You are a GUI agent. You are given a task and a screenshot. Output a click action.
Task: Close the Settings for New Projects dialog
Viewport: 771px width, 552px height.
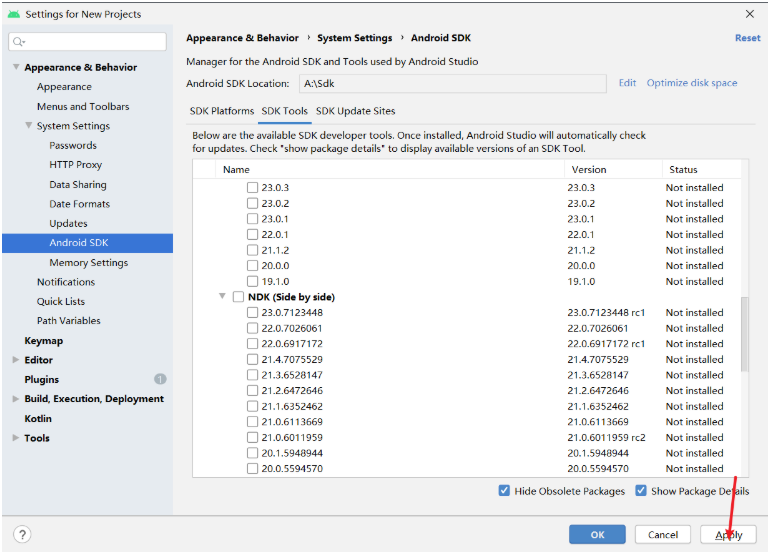(749, 14)
